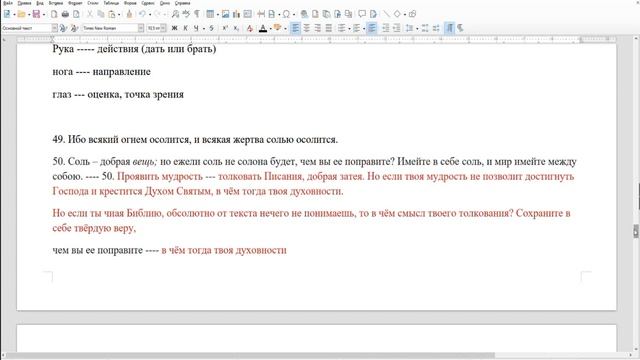
Task: Insert a special character (omega icon)
Action: pos(287,14)
